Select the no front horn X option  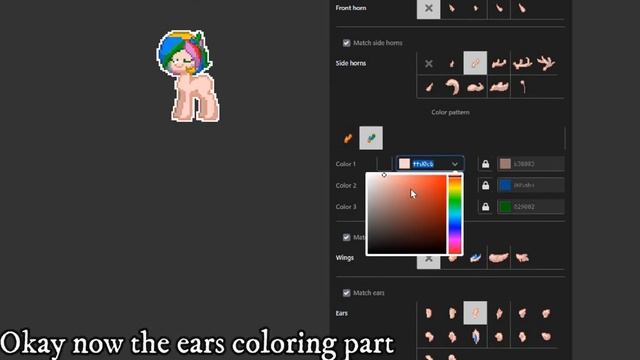tap(429, 9)
